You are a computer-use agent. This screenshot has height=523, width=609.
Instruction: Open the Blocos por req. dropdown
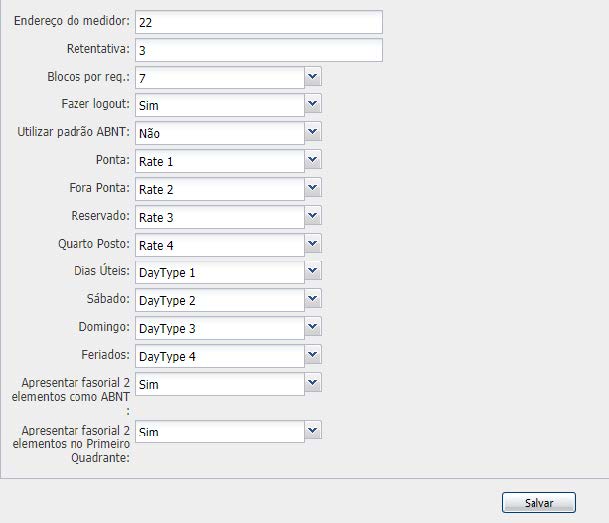[x=313, y=77]
